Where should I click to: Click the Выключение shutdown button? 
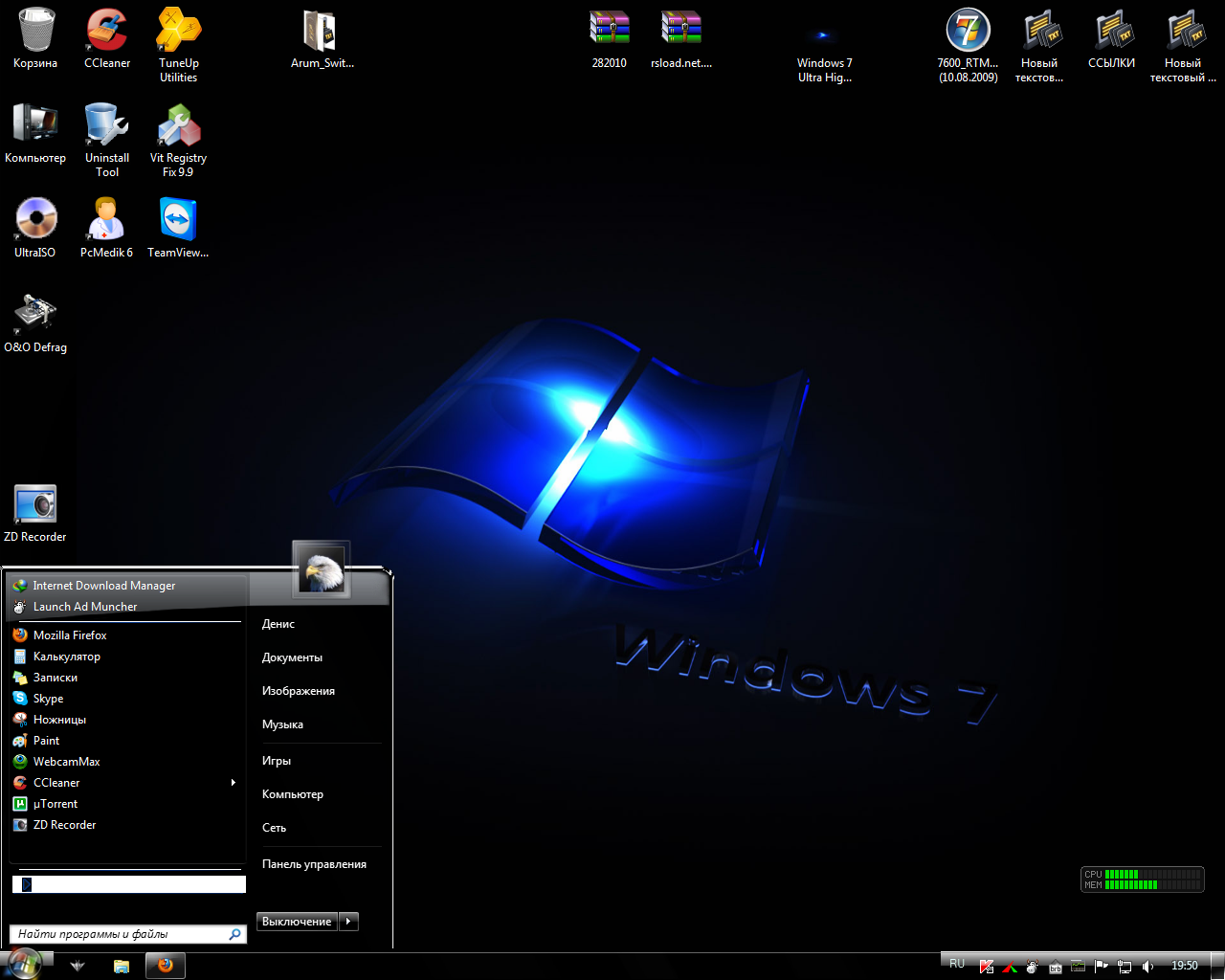coord(297,922)
